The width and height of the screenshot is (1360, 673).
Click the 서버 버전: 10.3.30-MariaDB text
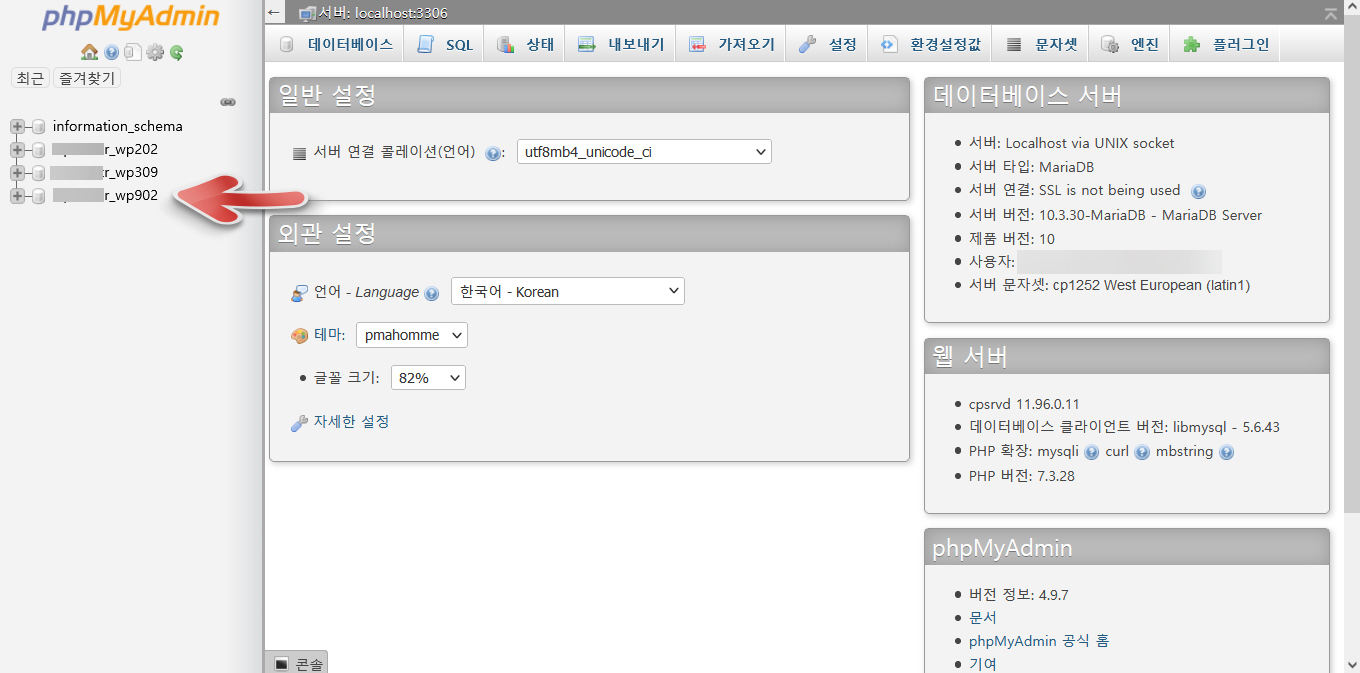click(x=1115, y=215)
